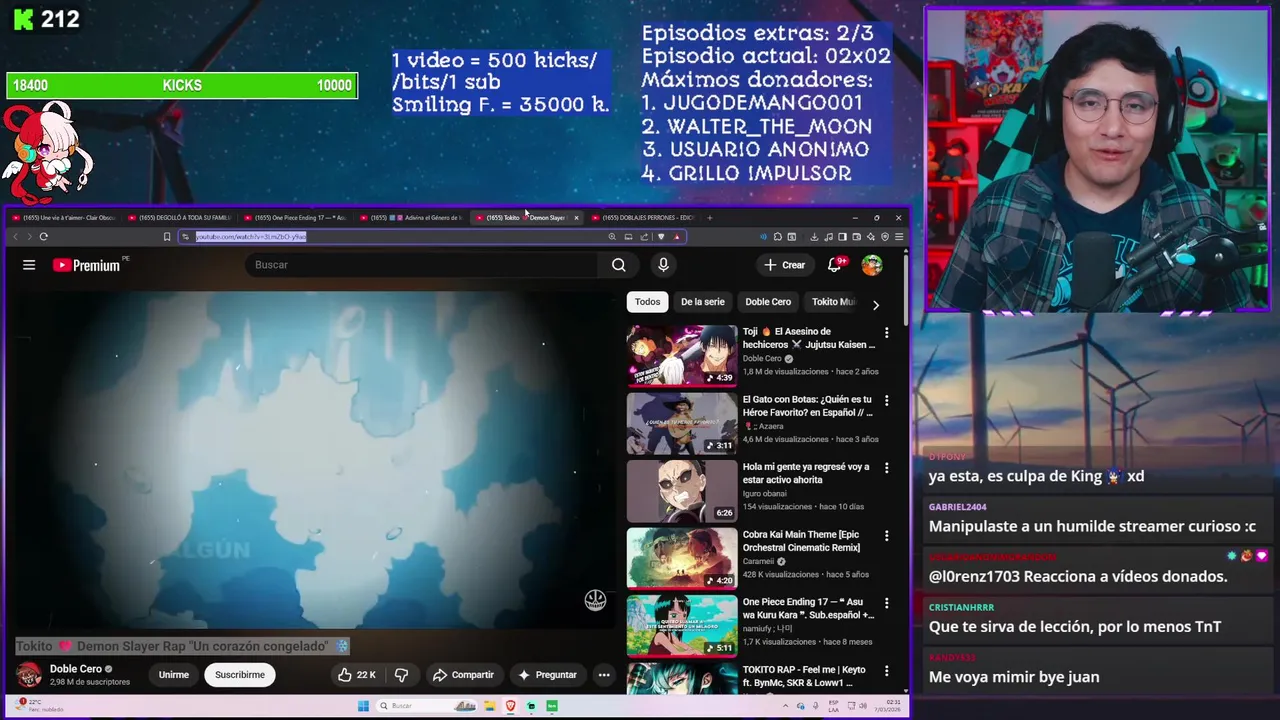The height and width of the screenshot is (720, 1280).
Task: Switch to DOBLAJES PERRONES browser tab
Action: click(x=645, y=218)
